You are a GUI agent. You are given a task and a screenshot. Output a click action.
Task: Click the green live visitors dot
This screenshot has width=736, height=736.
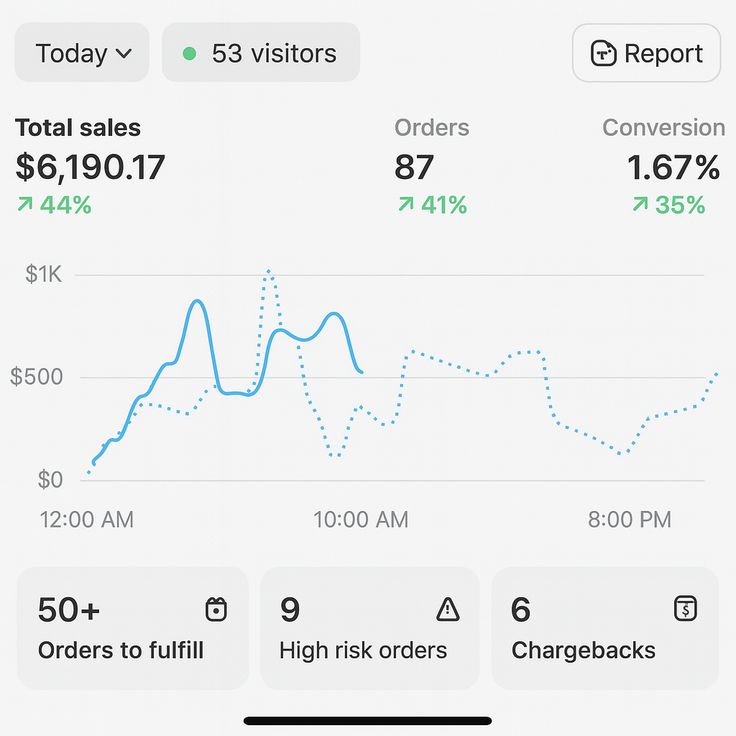click(x=189, y=53)
